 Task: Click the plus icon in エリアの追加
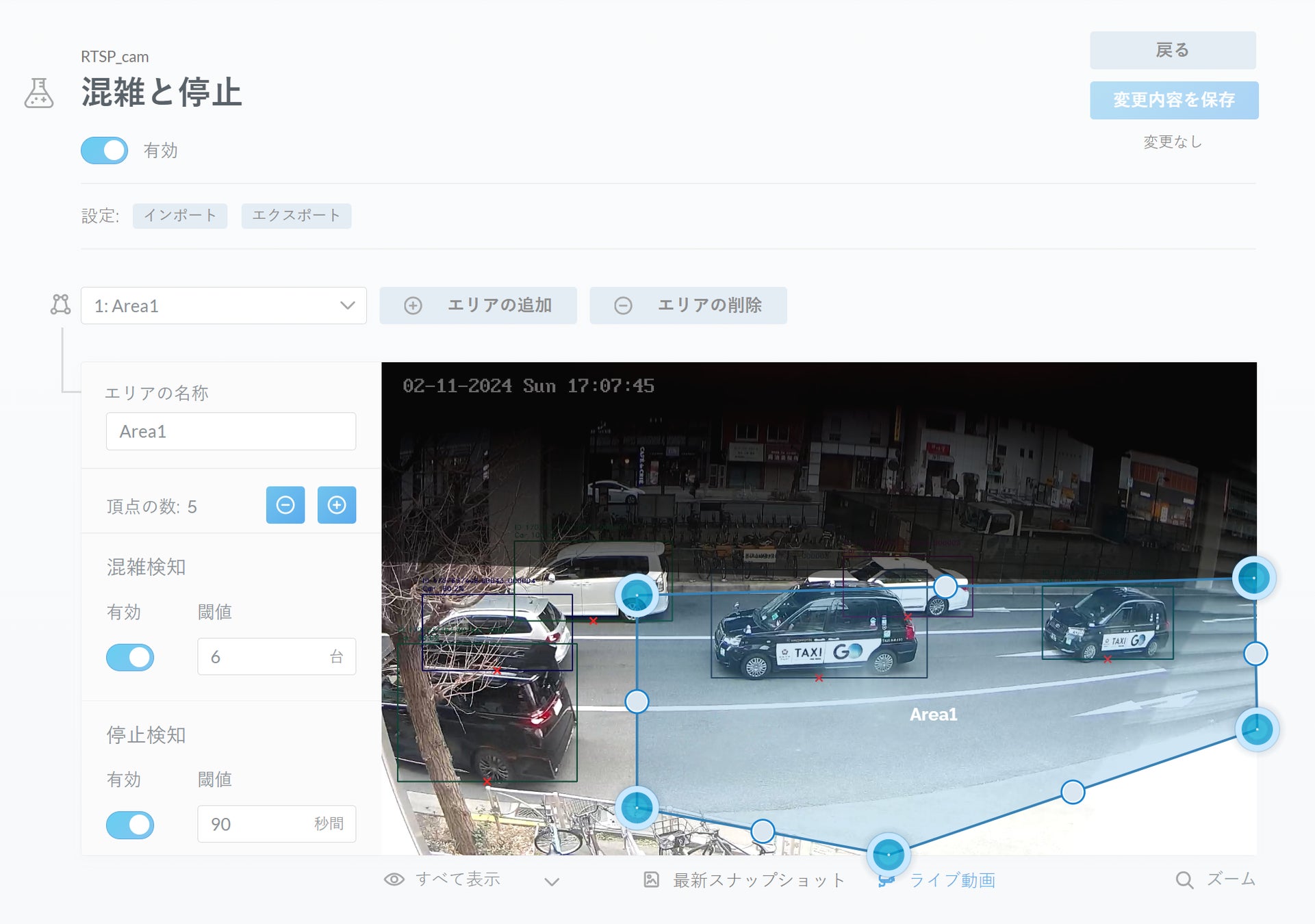[x=413, y=305]
